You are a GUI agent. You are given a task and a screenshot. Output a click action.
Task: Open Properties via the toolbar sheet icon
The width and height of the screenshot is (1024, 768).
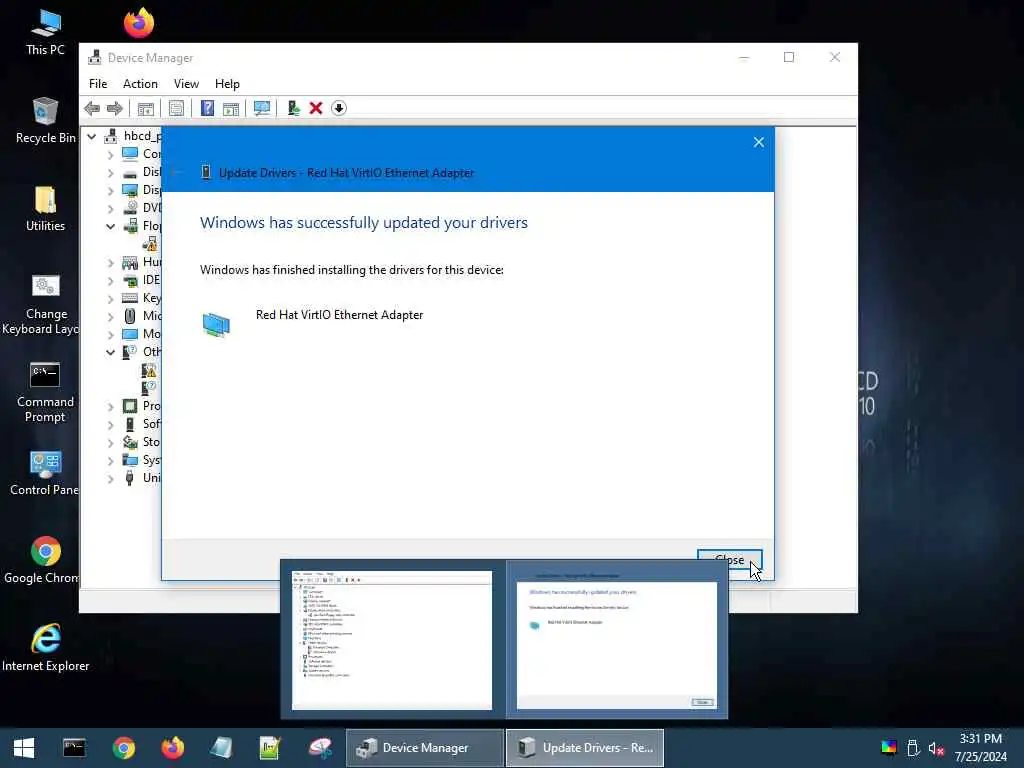click(x=176, y=108)
